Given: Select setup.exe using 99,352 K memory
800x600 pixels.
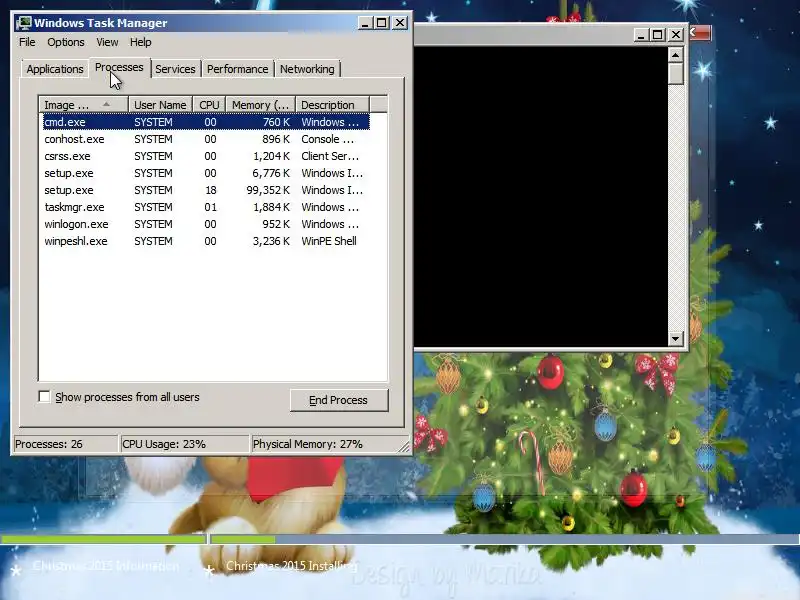Looking at the screenshot, I should 206,190.
